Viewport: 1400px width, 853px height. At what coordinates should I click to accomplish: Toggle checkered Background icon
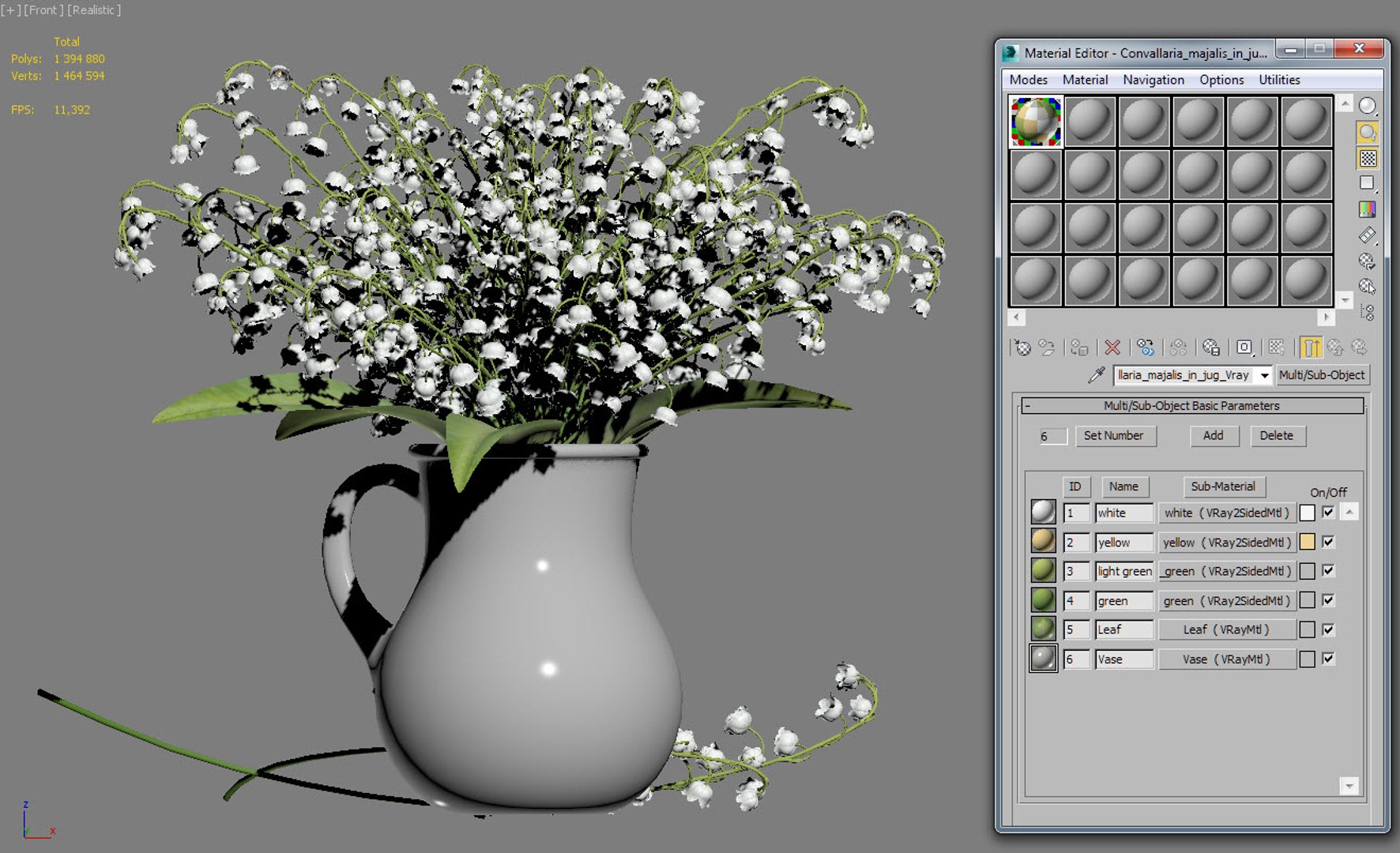pyautogui.click(x=1368, y=158)
